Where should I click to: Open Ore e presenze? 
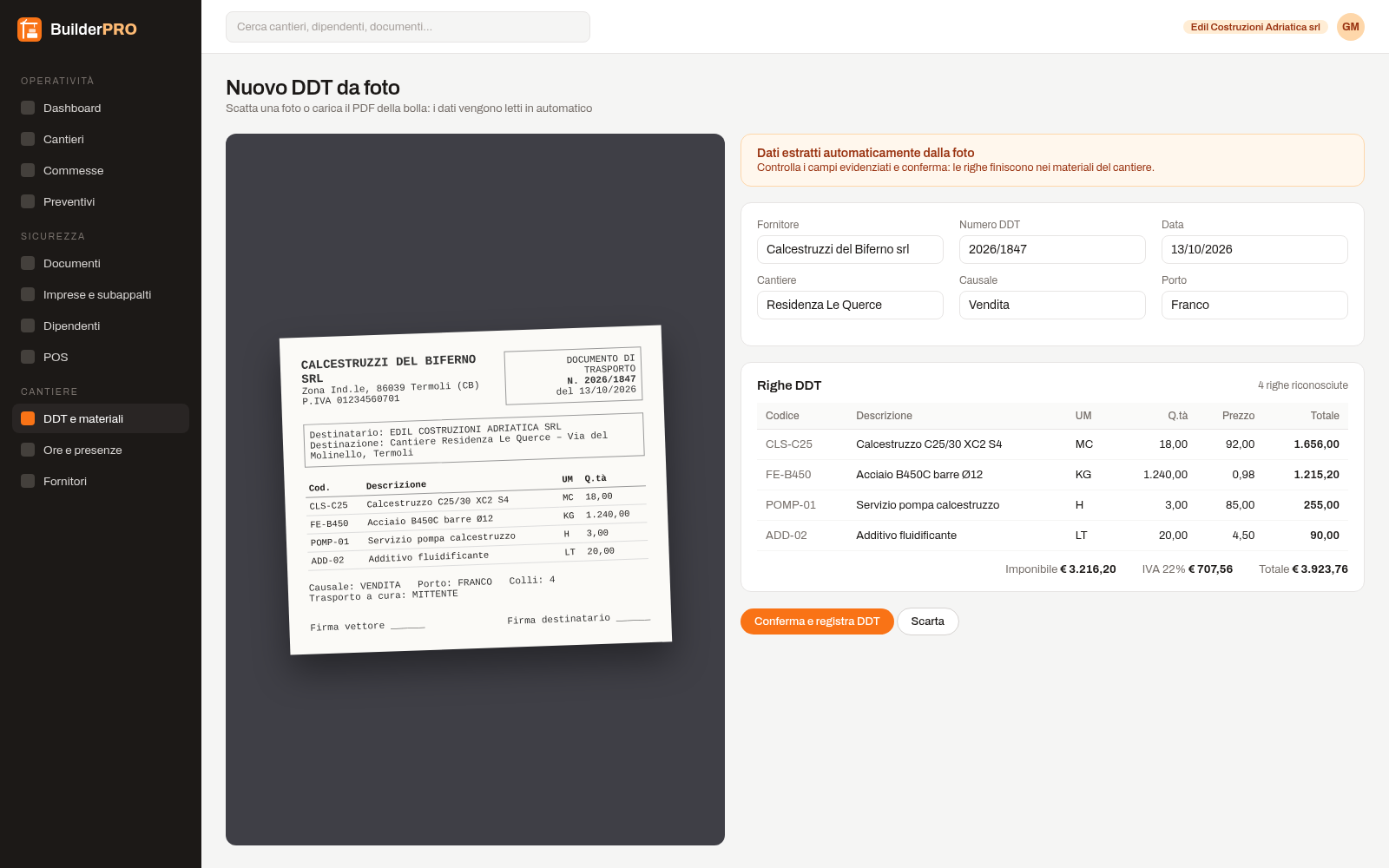(x=101, y=450)
